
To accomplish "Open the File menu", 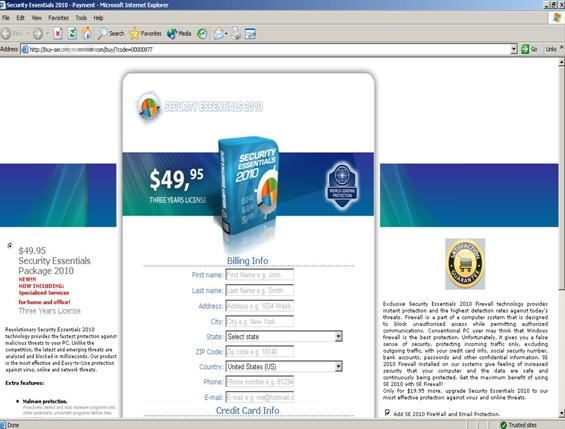I will [6, 18].
